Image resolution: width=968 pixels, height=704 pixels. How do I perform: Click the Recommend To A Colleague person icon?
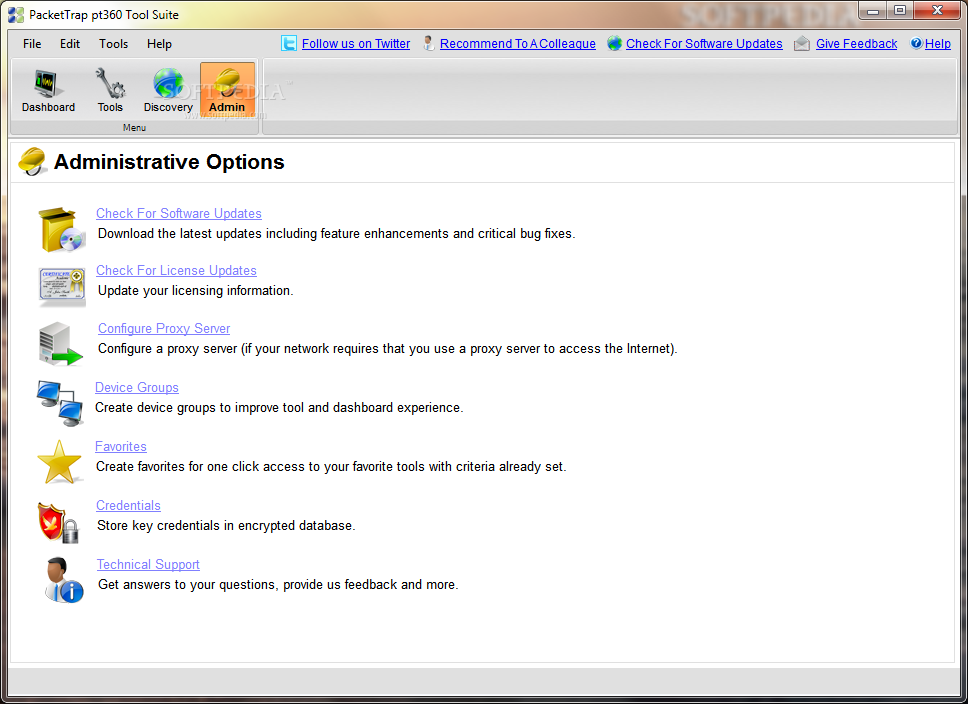click(428, 43)
